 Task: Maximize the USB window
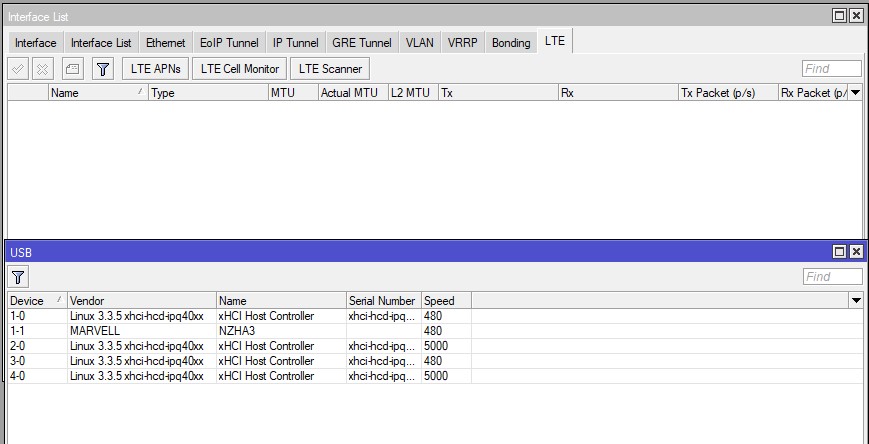point(840,252)
